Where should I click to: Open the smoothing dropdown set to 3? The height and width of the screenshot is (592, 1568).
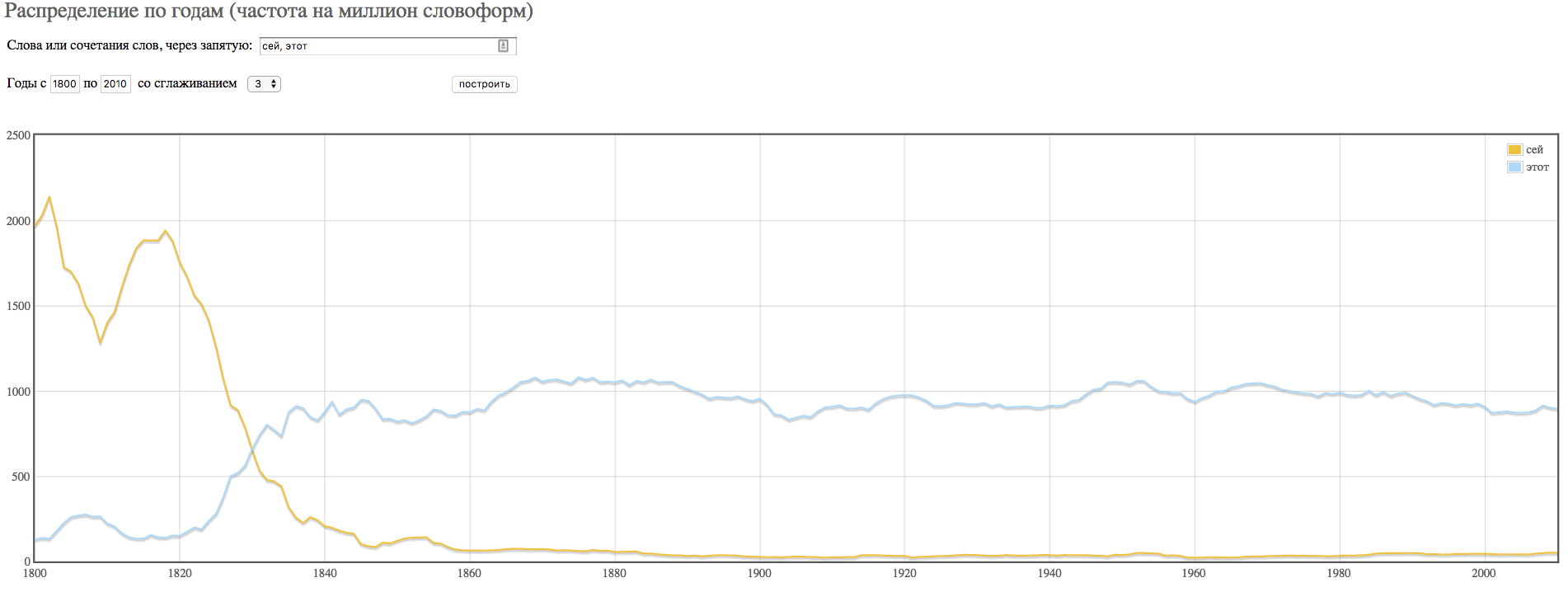pos(264,84)
